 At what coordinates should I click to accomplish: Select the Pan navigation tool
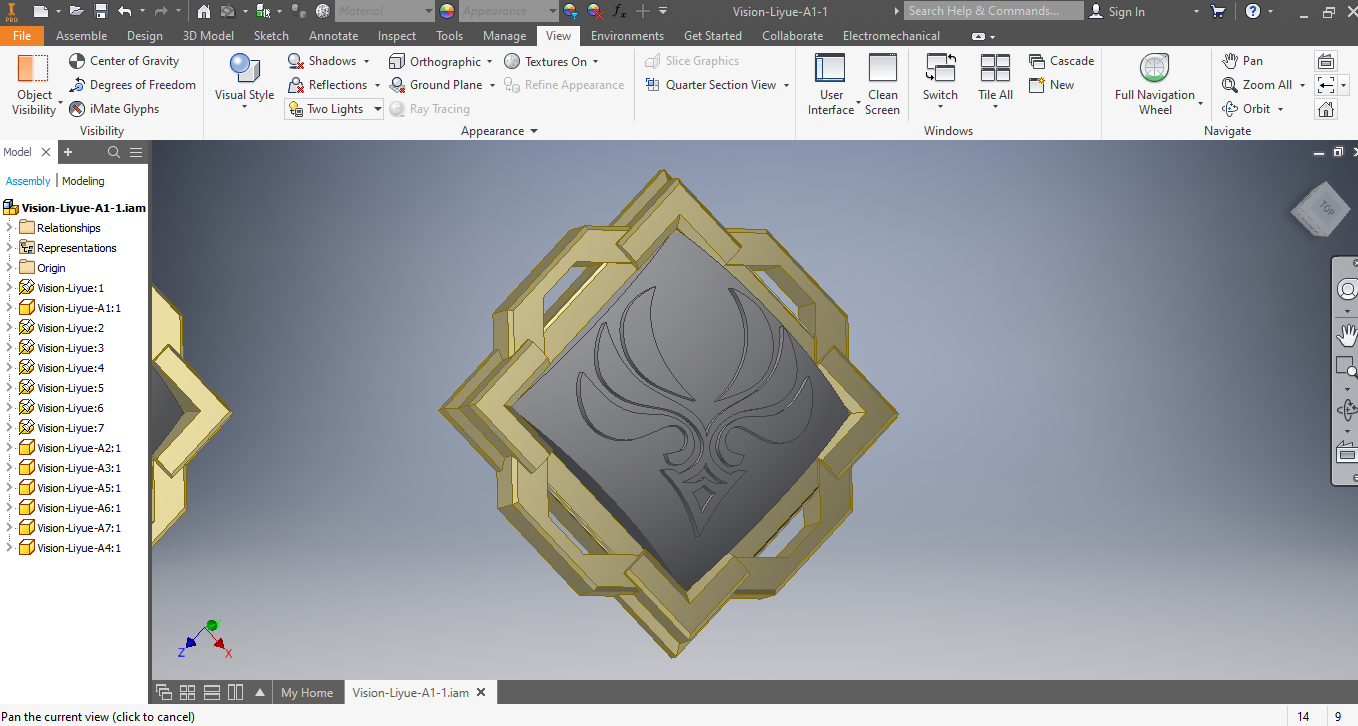pyautogui.click(x=1243, y=61)
